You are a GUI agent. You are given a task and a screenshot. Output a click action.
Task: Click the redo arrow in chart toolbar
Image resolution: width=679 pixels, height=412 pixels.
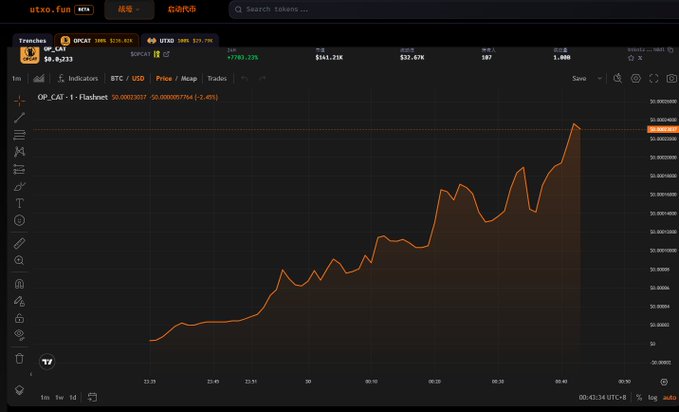pos(262,78)
